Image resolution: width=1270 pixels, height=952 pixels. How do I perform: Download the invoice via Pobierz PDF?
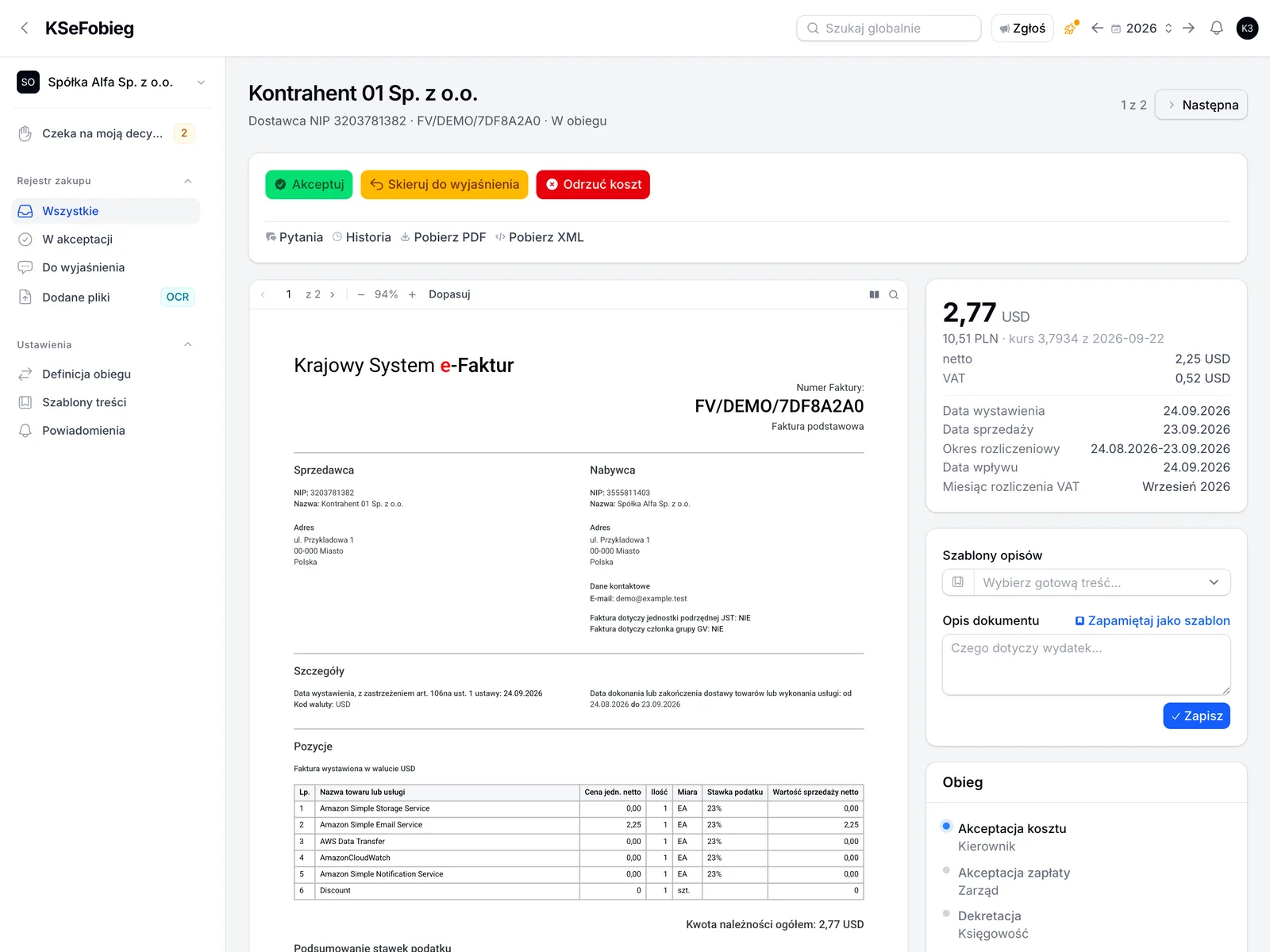(443, 237)
